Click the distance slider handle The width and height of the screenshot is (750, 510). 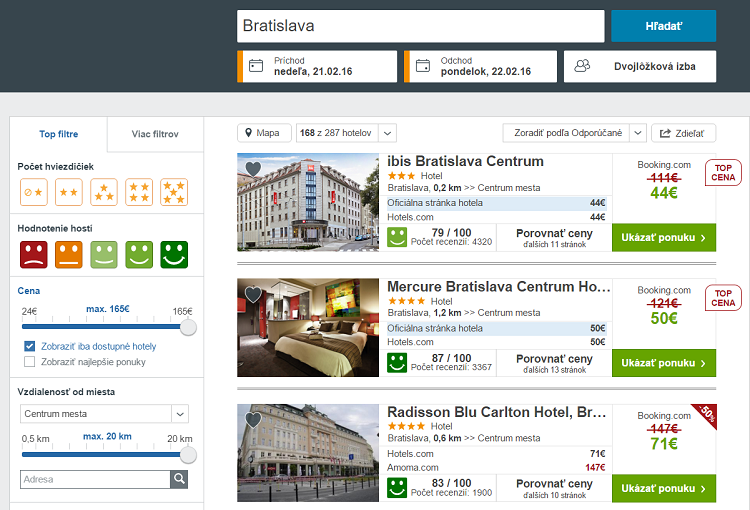click(x=188, y=455)
